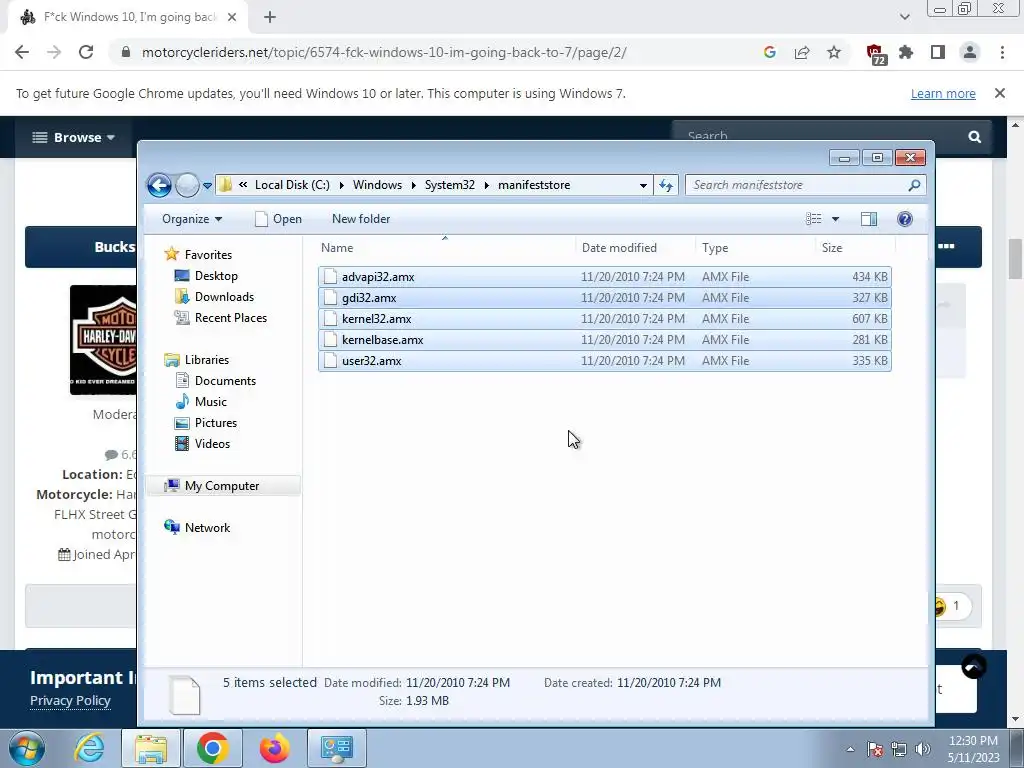
Task: Open Recent Places in navigation pane
Action: pyautogui.click(x=221, y=317)
